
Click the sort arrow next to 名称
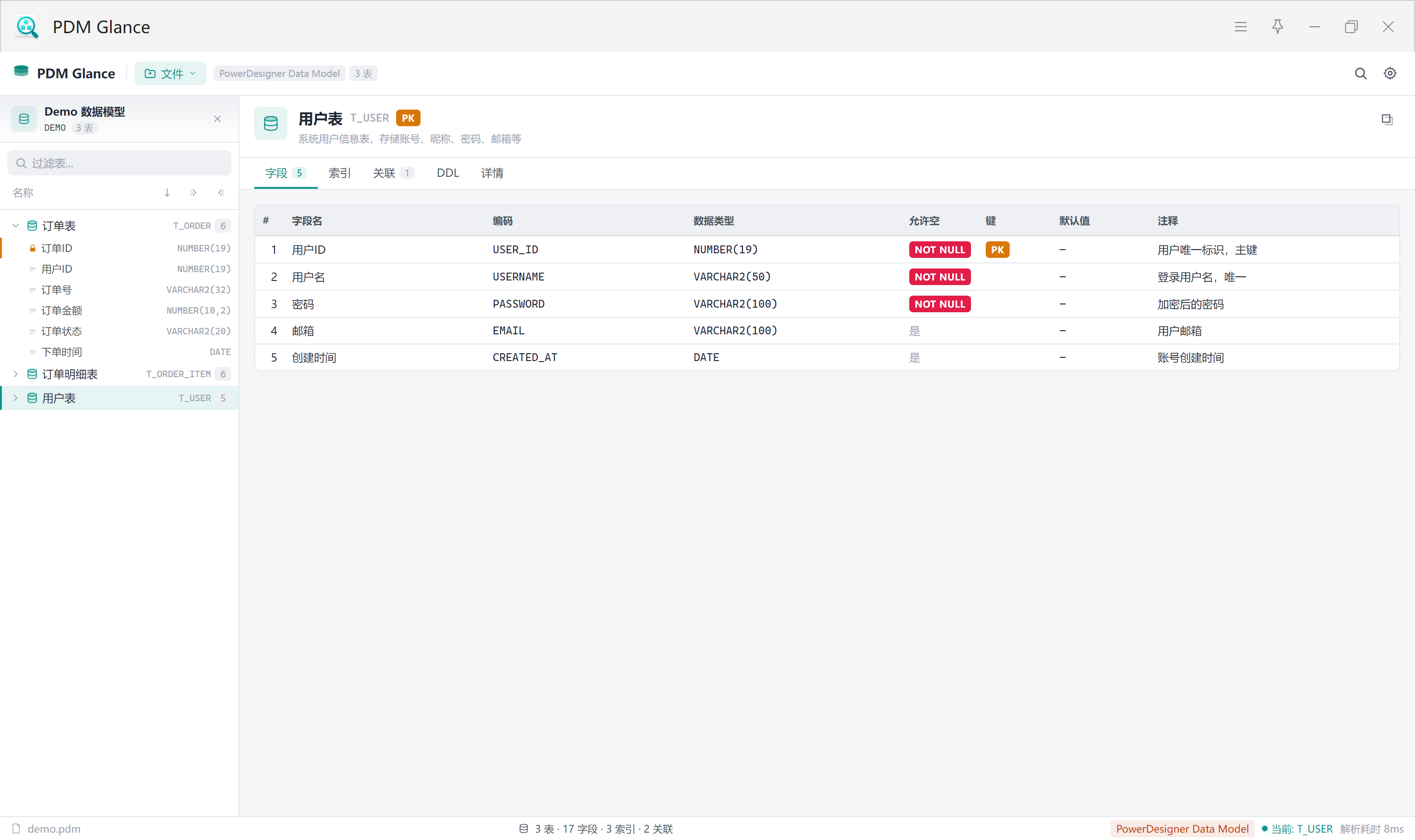(167, 192)
